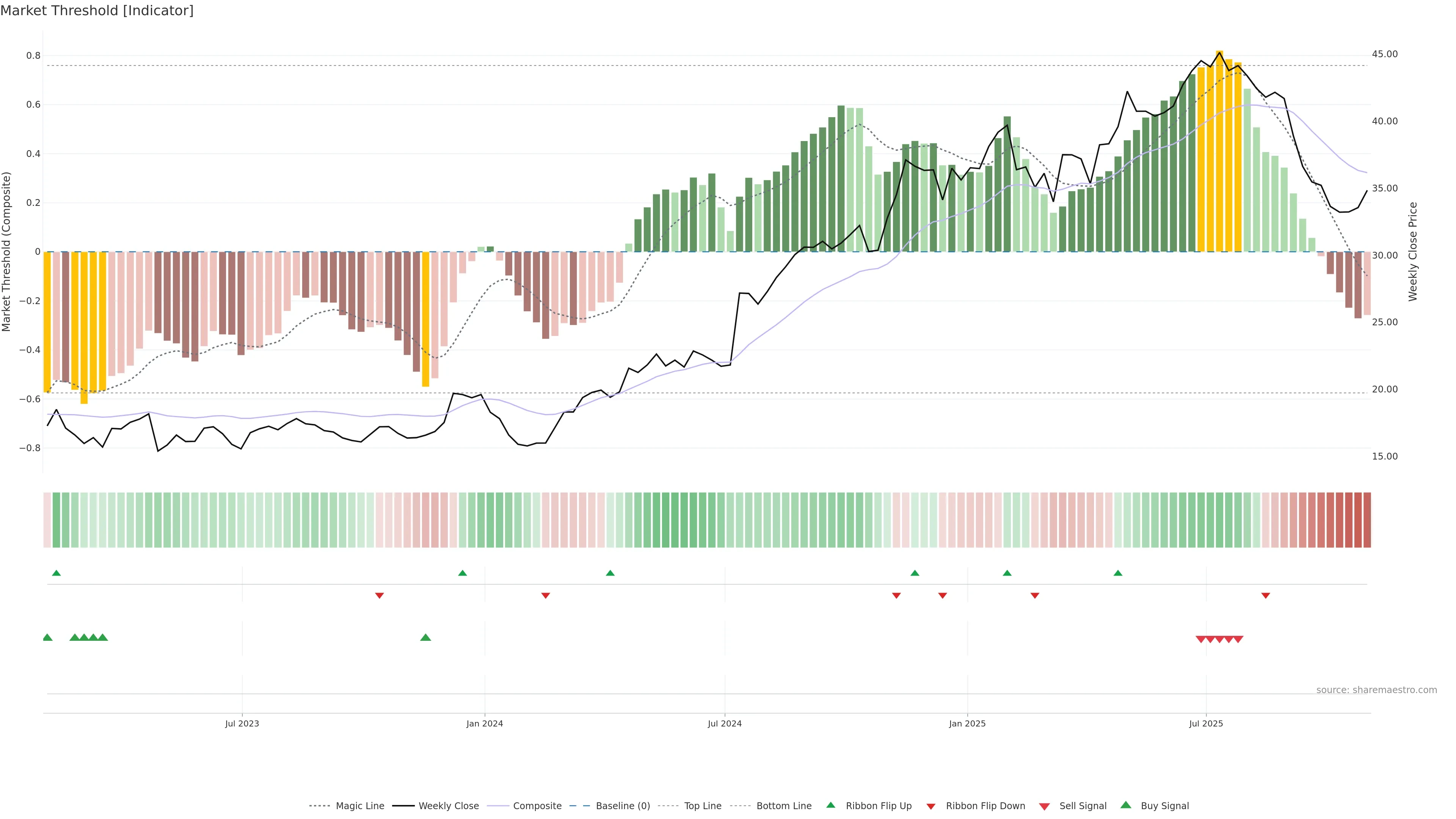This screenshot has height=819, width=1456.
Task: Click the Baseline (0) legend item
Action: click(x=622, y=806)
